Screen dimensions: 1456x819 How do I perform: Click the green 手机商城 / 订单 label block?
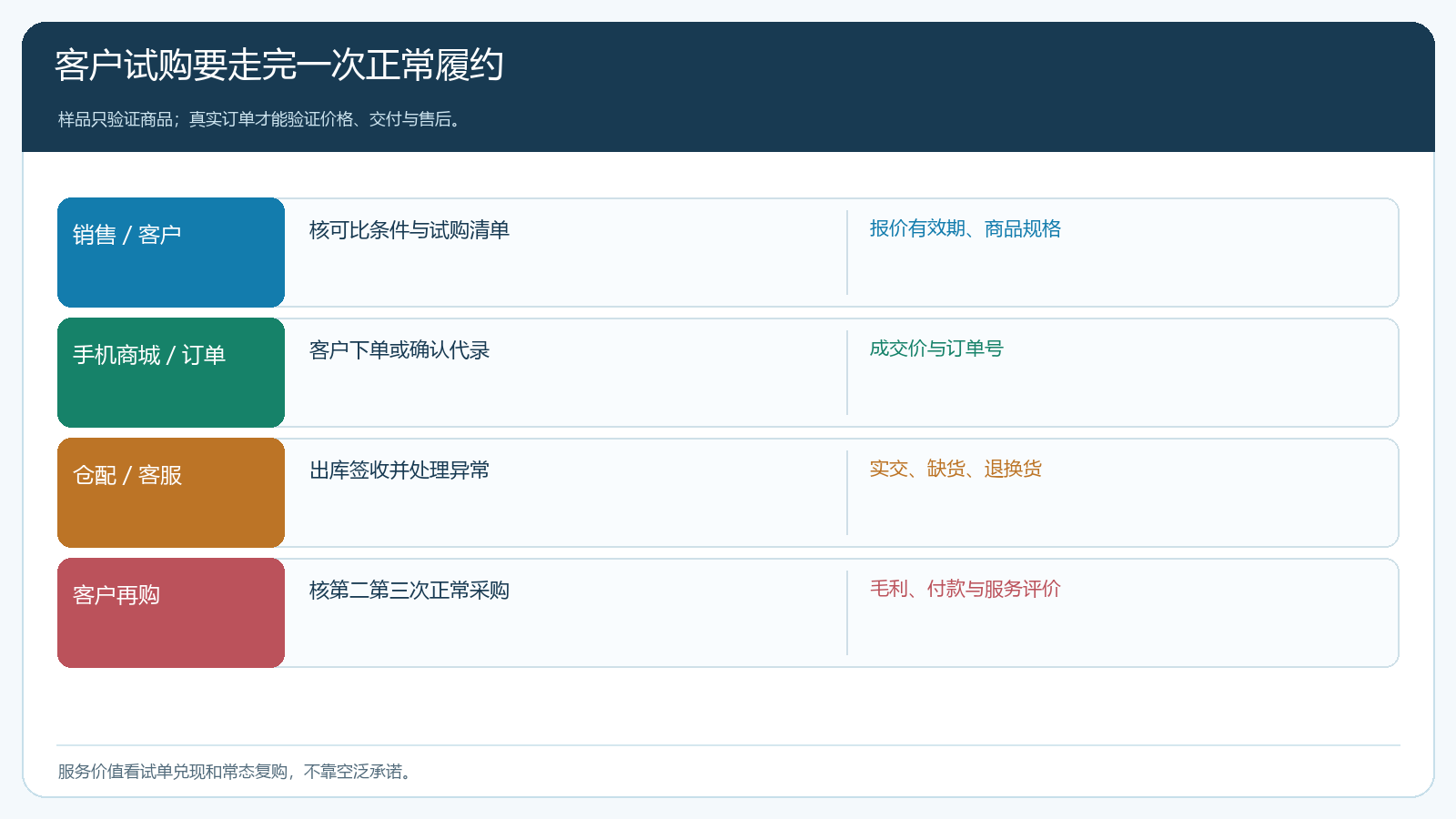coord(171,372)
